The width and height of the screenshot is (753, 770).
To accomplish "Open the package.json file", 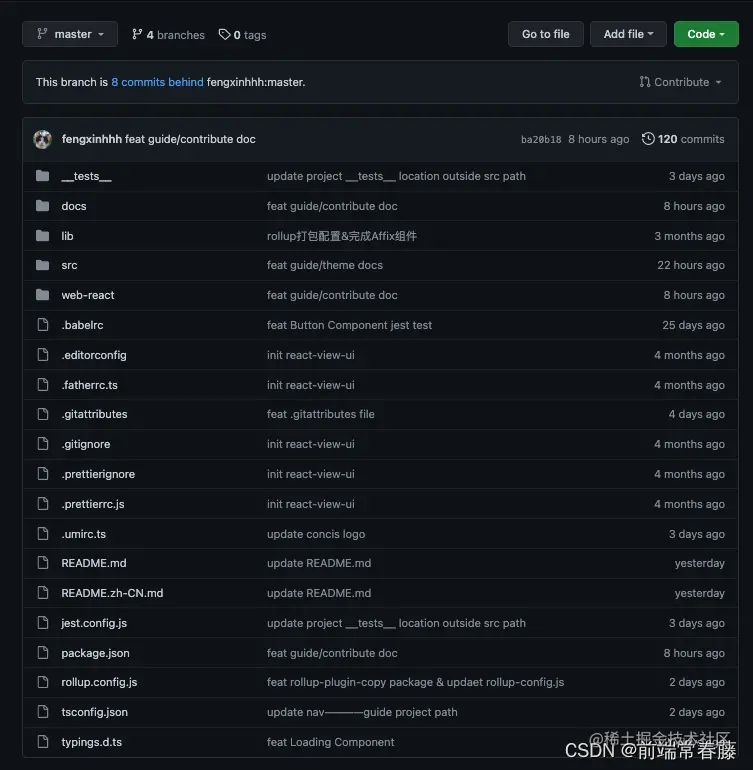I will [95, 653].
